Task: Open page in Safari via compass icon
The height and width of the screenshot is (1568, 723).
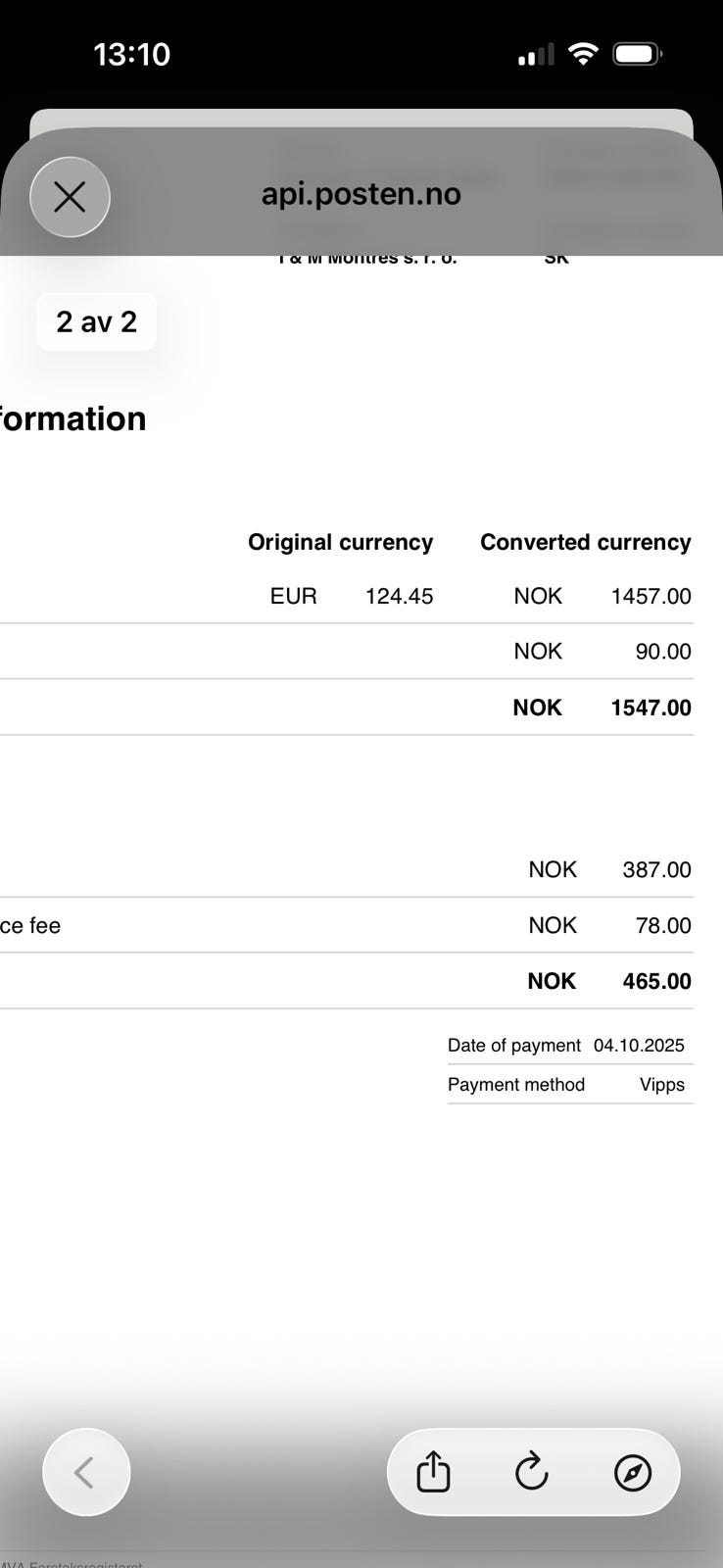Action: pyautogui.click(x=632, y=1472)
